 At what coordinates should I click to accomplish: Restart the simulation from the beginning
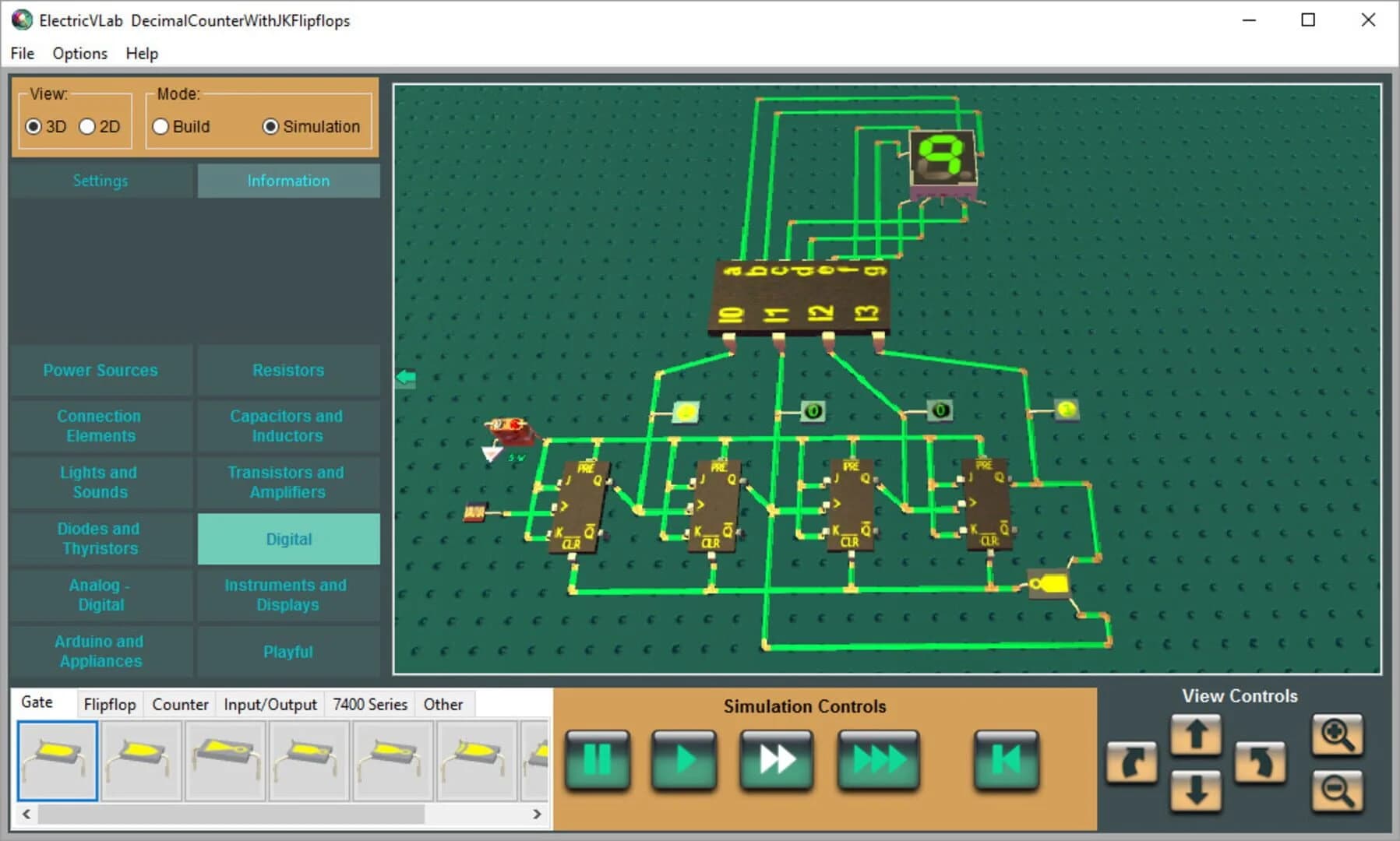1006,760
